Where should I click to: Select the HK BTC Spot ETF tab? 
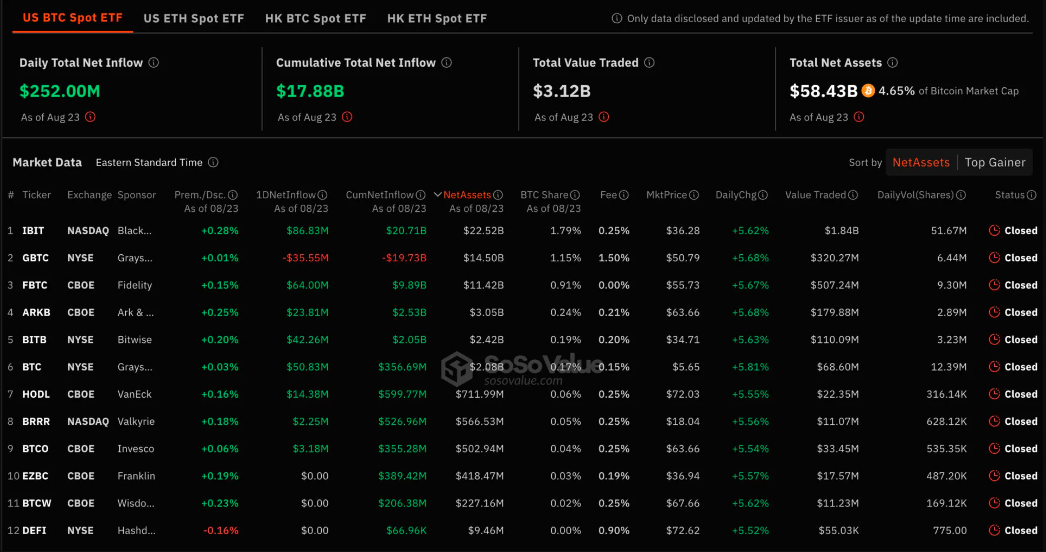(x=316, y=18)
